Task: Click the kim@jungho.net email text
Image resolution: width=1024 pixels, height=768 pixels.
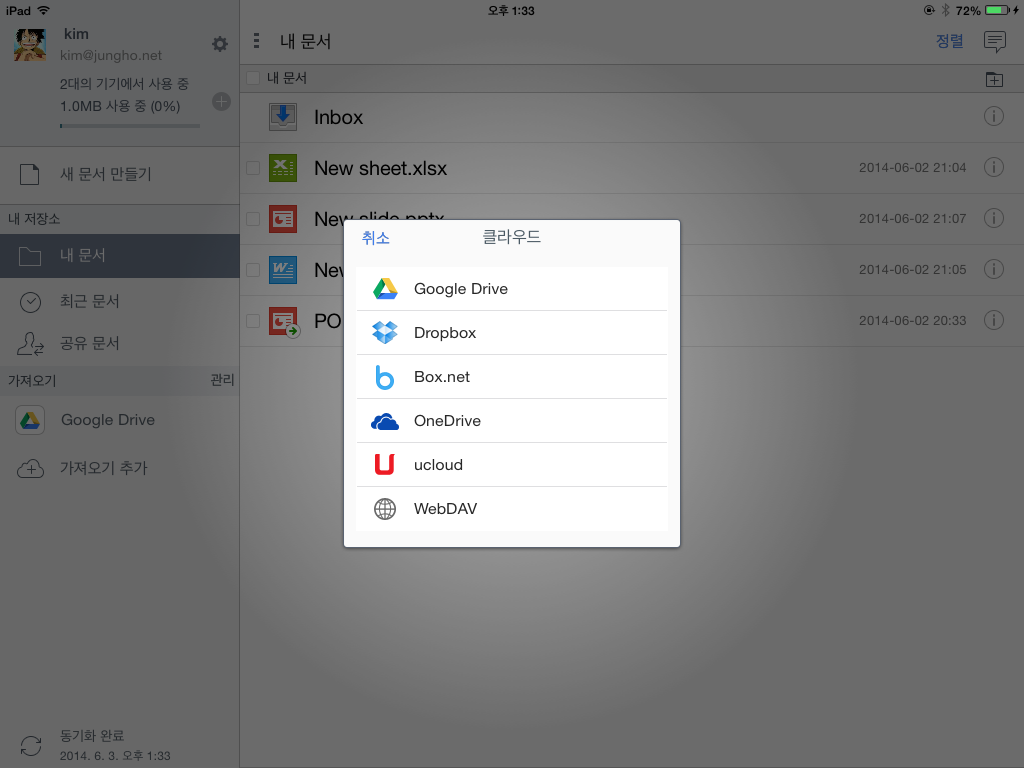Action: tap(111, 56)
